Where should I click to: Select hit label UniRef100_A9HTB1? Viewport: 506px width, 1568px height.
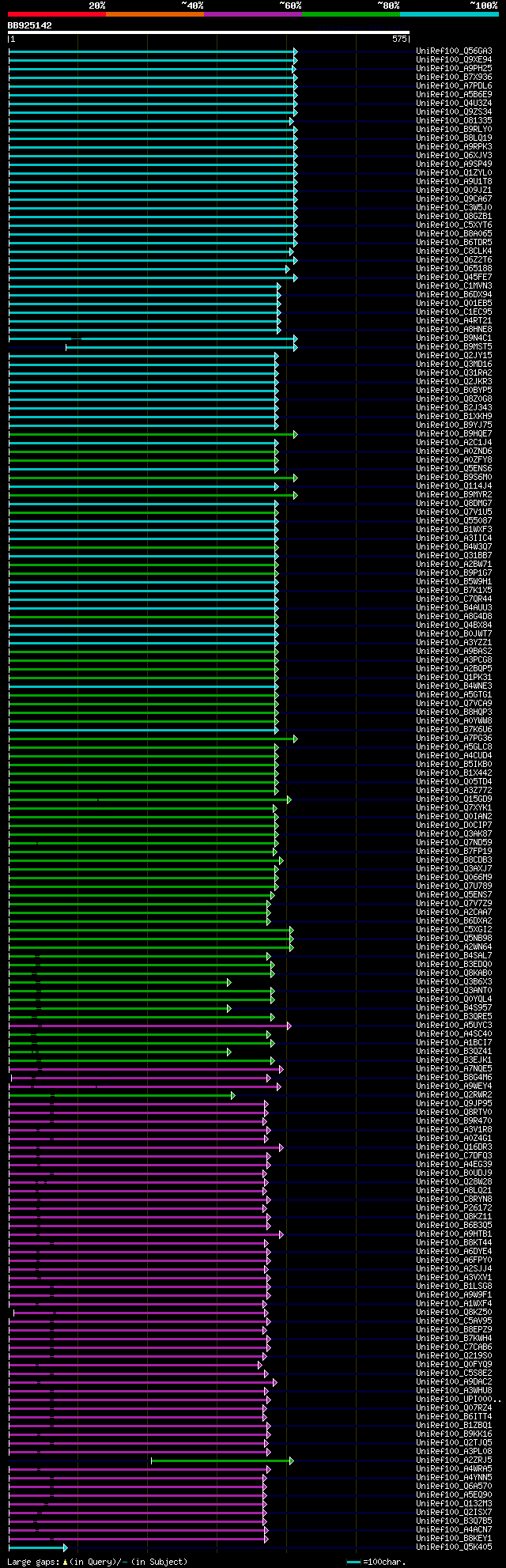click(454, 1234)
